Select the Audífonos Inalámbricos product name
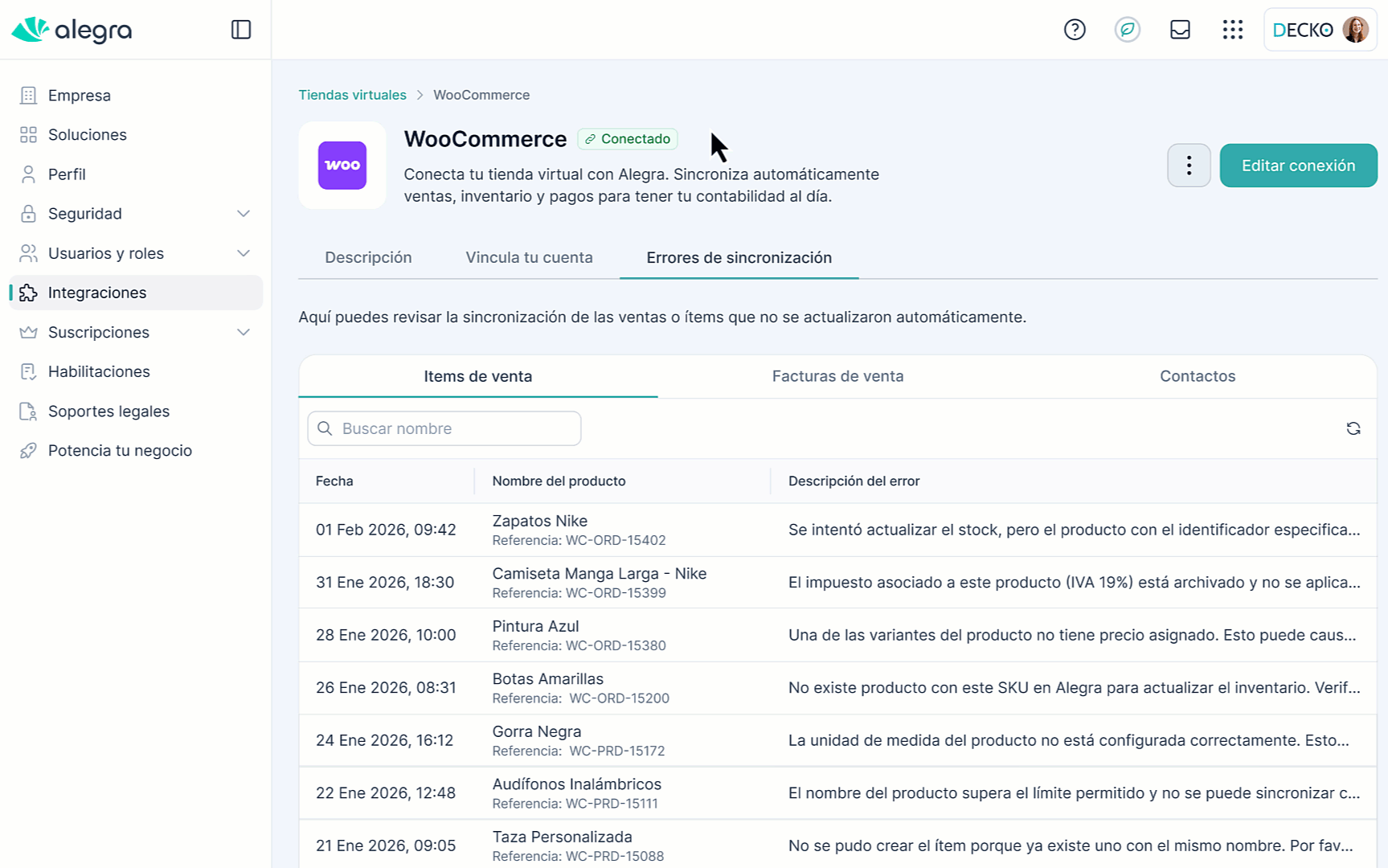Image resolution: width=1388 pixels, height=868 pixels. (x=576, y=784)
